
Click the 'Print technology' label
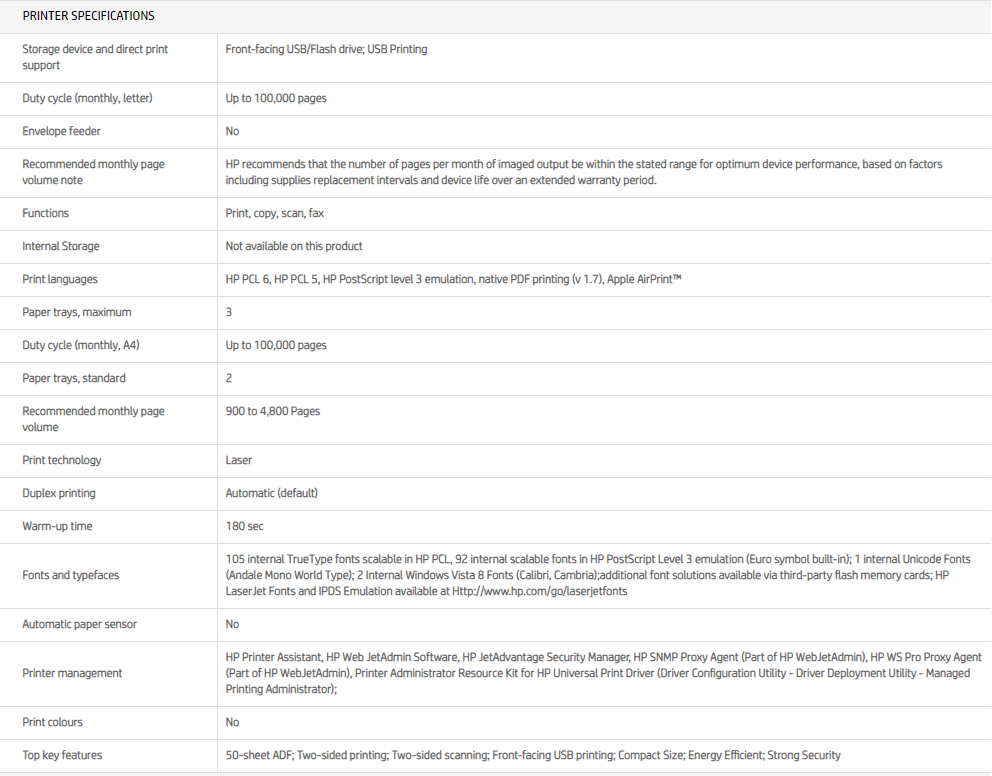coord(62,460)
